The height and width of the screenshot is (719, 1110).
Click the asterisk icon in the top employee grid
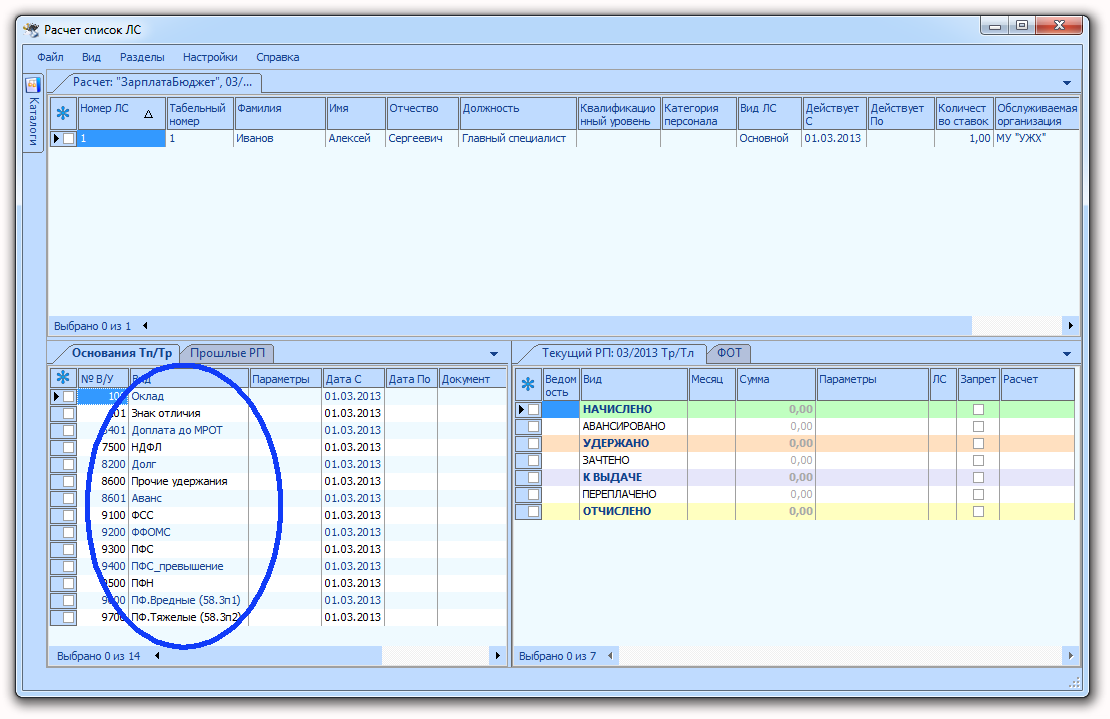point(63,113)
